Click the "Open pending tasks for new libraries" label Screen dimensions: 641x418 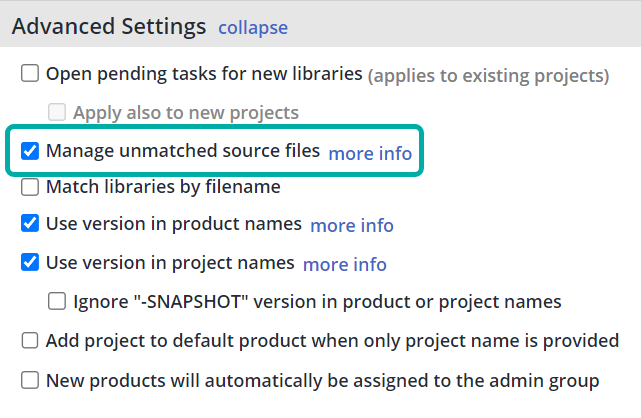click(203, 73)
